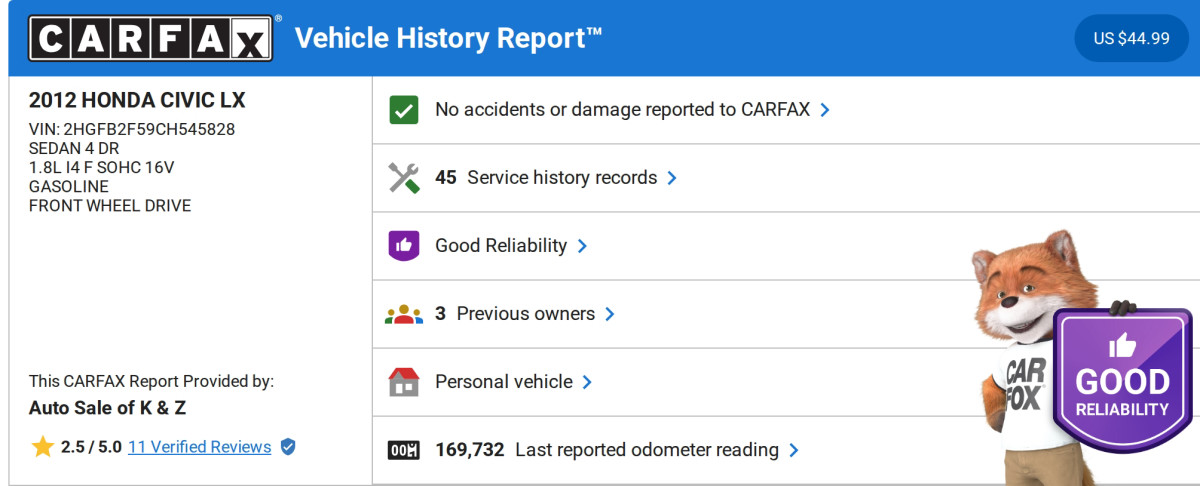Click the green checkmark no-accidents icon
1200x486 pixels.
[403, 110]
